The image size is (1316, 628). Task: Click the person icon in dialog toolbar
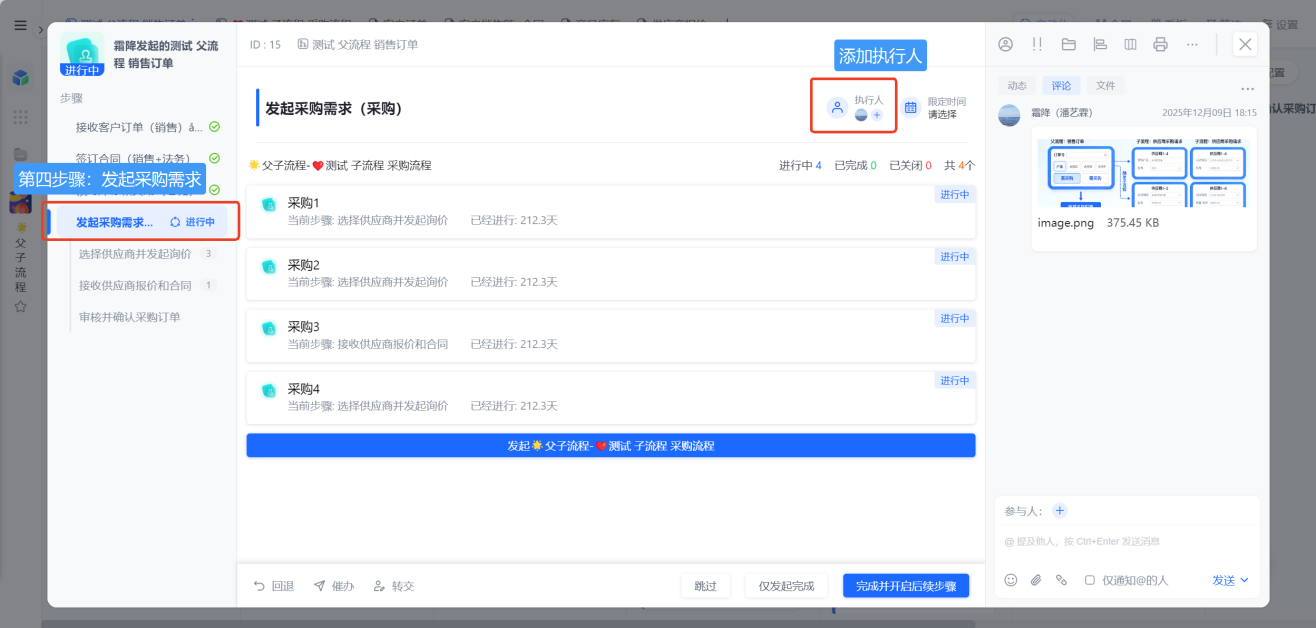click(x=1006, y=44)
